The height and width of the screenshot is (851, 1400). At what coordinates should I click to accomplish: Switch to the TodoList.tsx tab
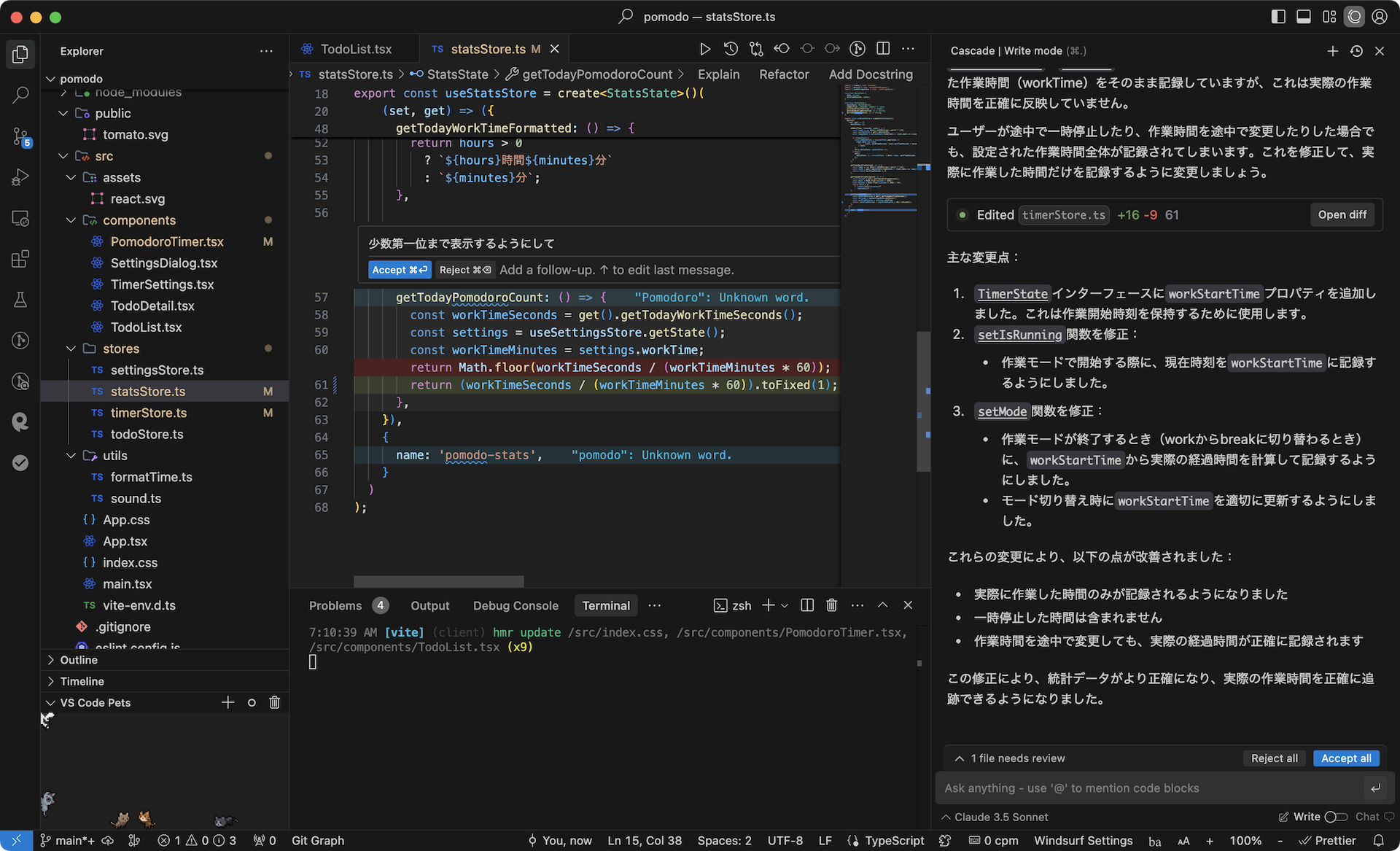(355, 48)
